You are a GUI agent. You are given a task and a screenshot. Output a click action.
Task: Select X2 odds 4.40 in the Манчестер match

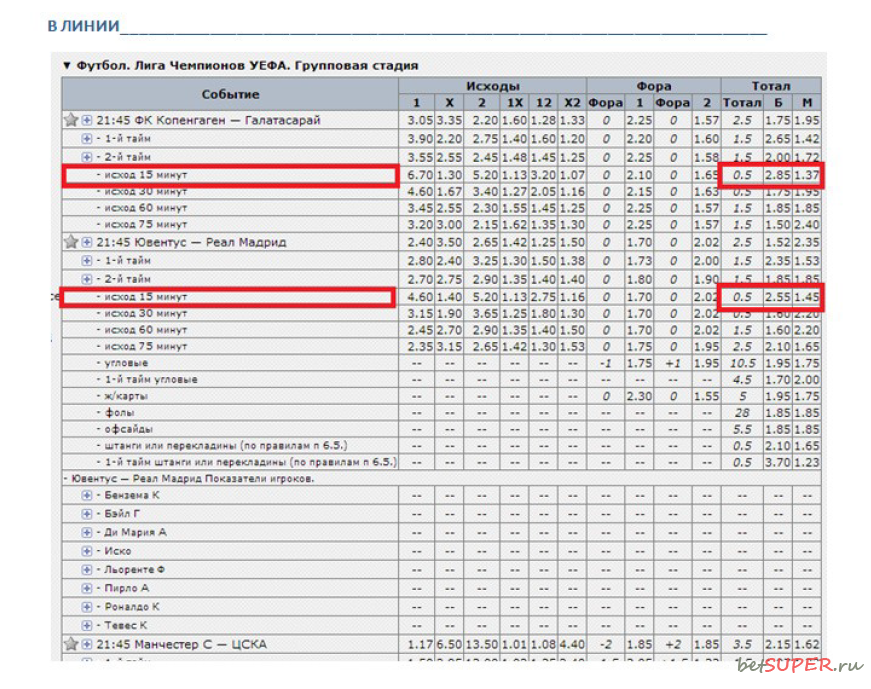coord(572,644)
